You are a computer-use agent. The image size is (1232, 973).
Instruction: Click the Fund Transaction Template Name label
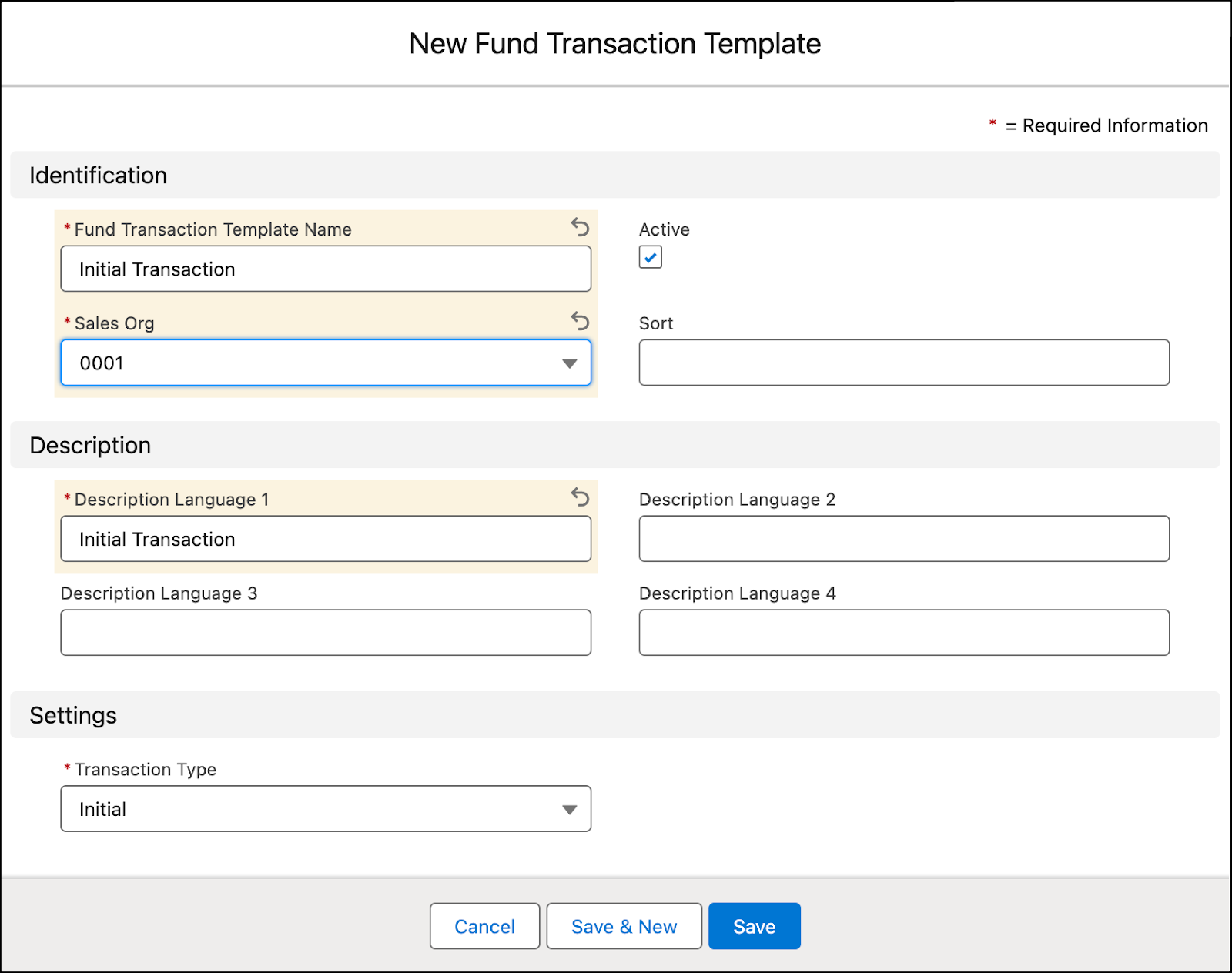tap(213, 229)
